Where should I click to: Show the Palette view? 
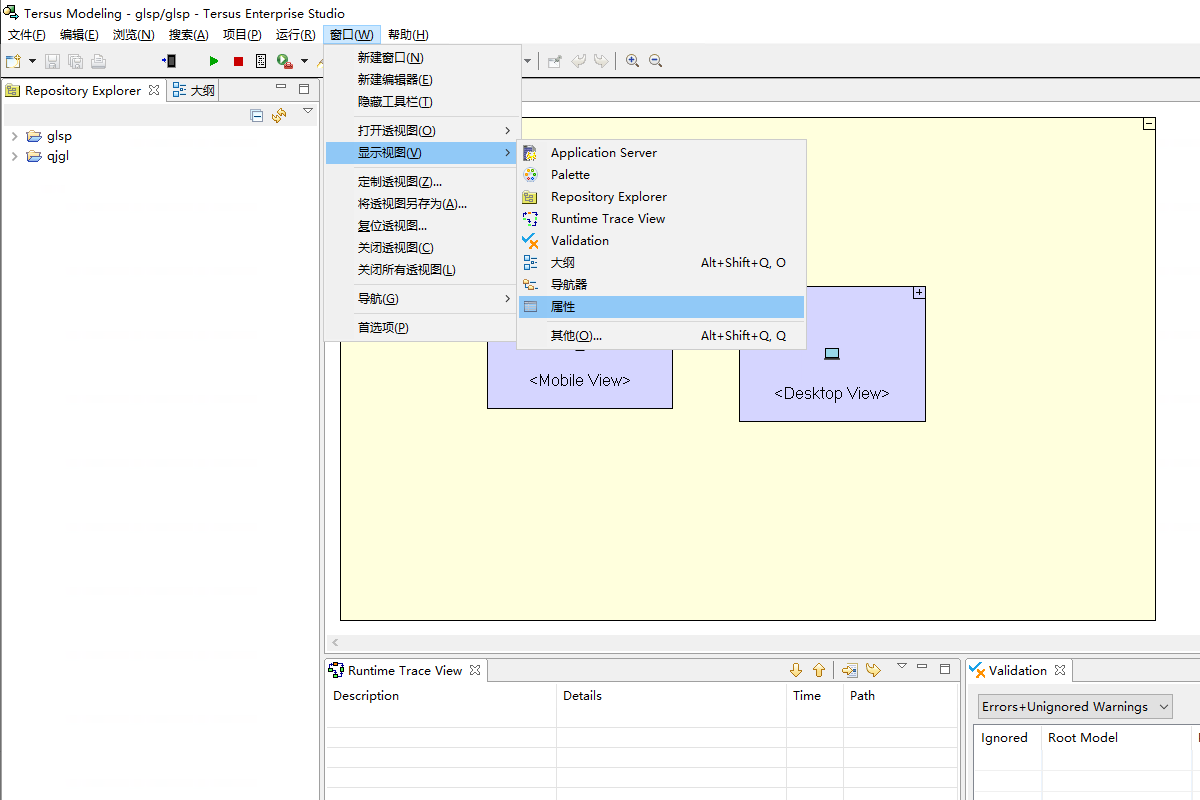pyautogui.click(x=661, y=175)
